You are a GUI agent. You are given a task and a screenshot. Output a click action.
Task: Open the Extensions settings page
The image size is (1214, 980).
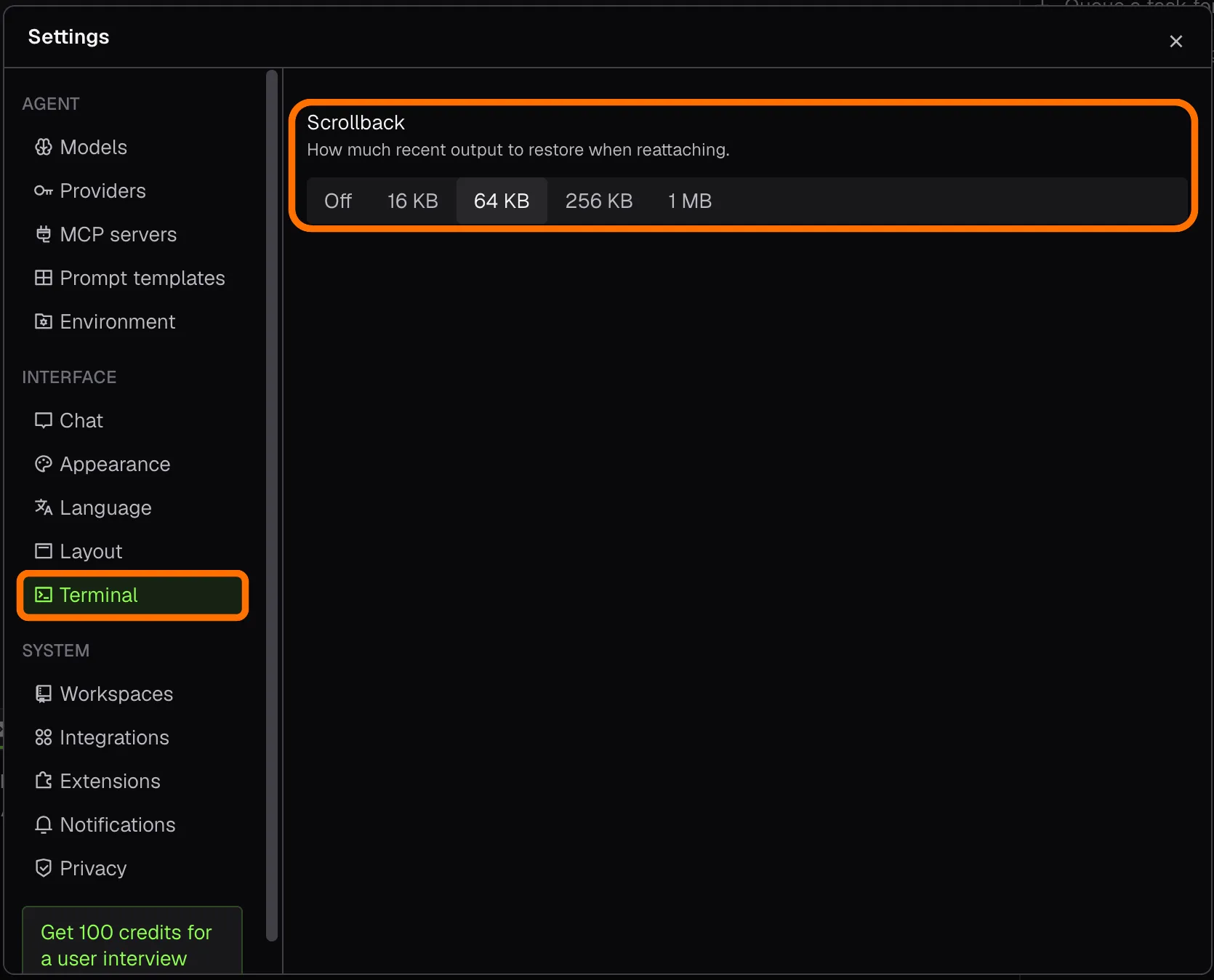132,782
